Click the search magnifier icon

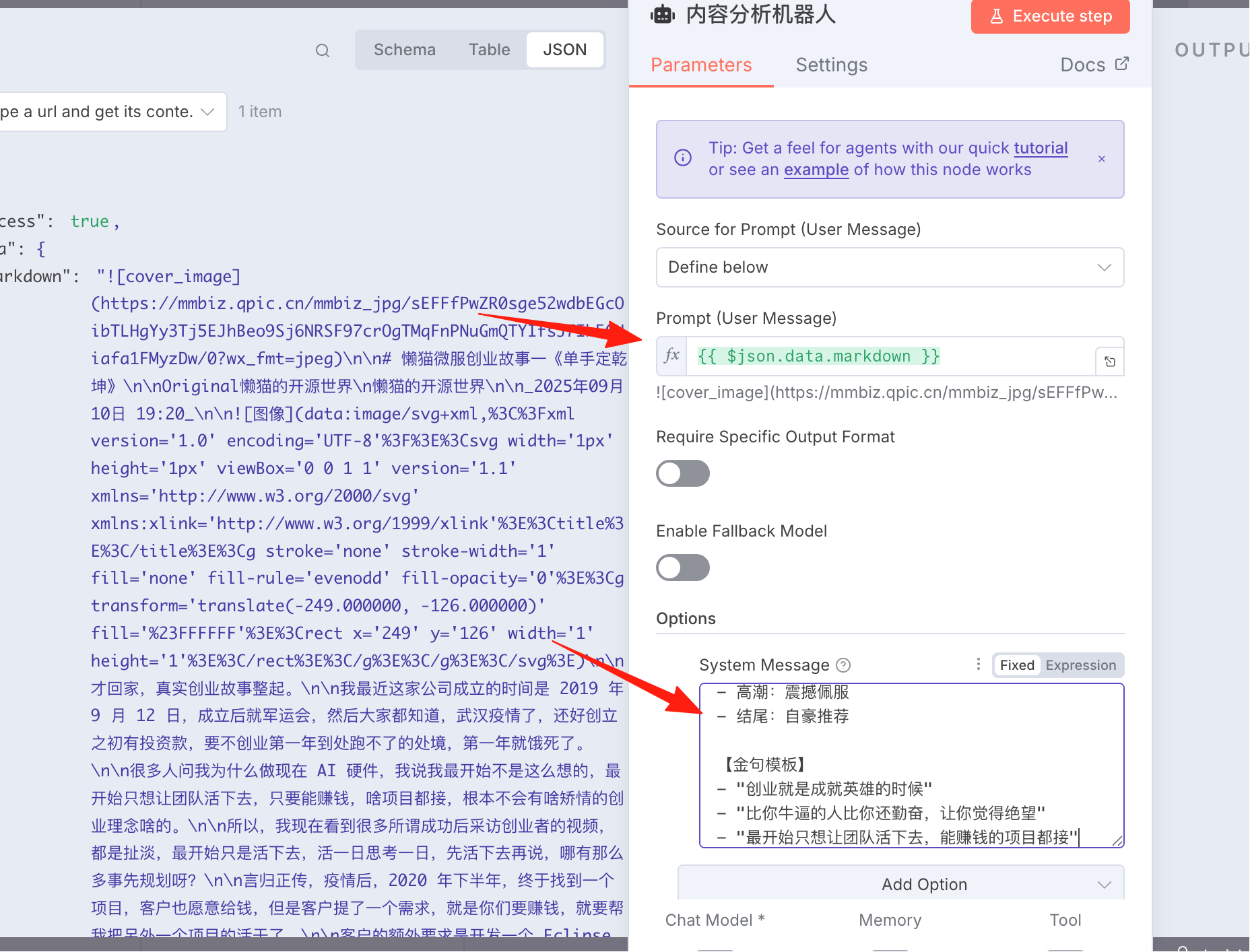(323, 50)
